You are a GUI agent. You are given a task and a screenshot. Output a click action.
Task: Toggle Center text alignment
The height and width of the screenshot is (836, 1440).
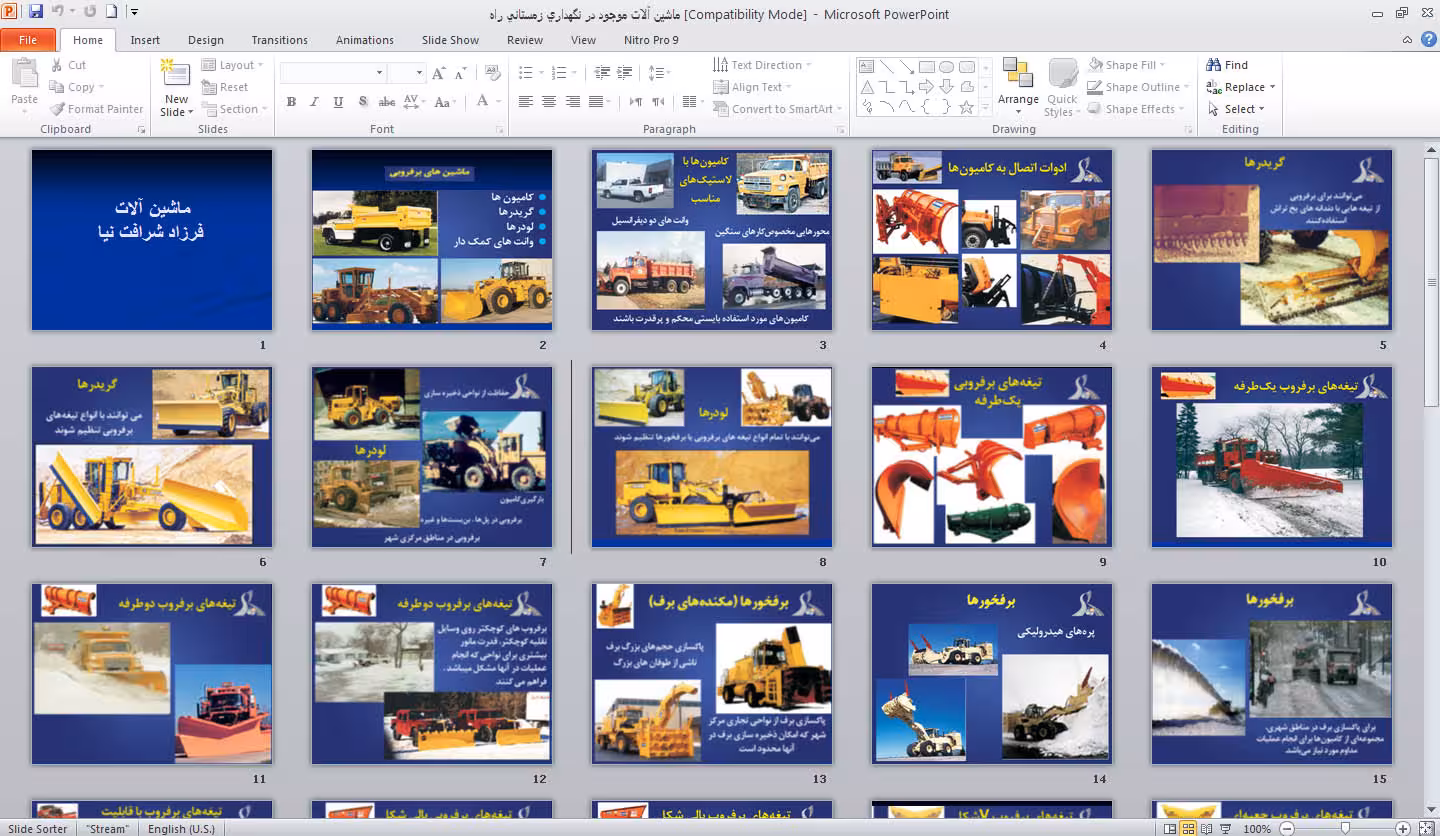pos(549,102)
